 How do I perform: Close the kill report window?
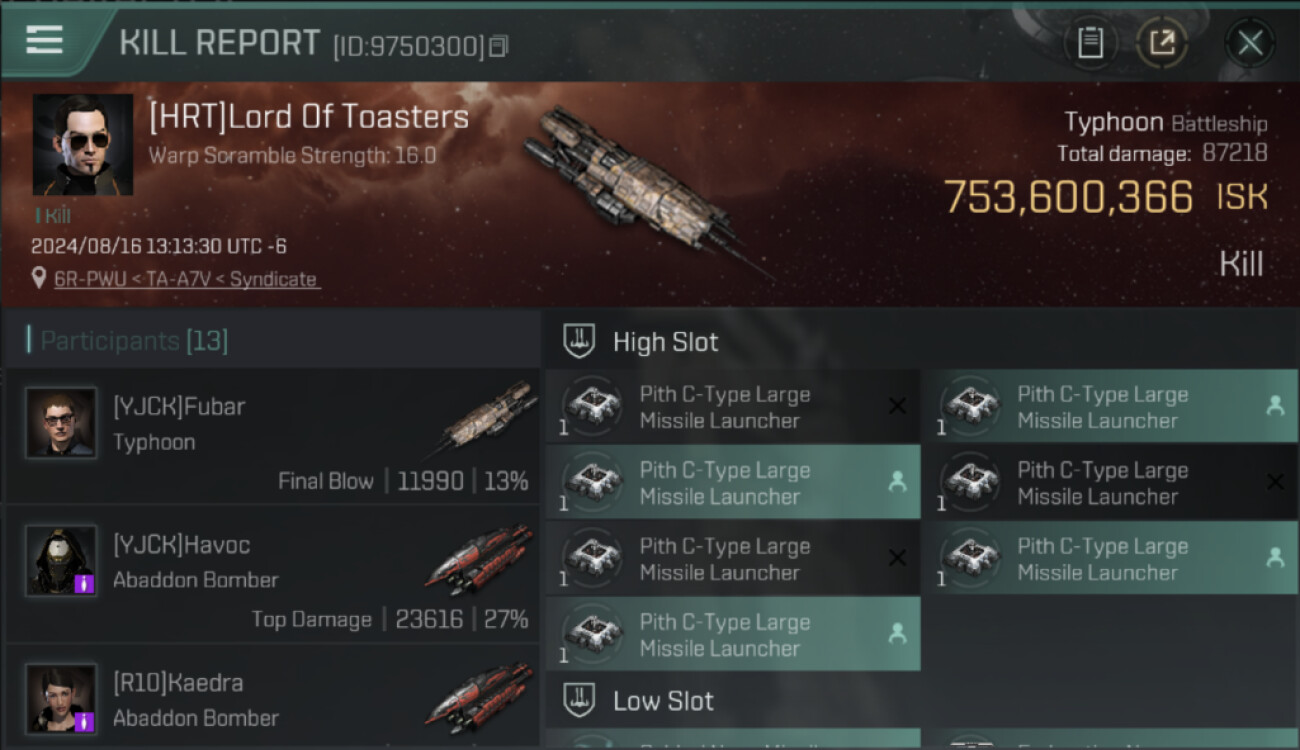coord(1250,43)
